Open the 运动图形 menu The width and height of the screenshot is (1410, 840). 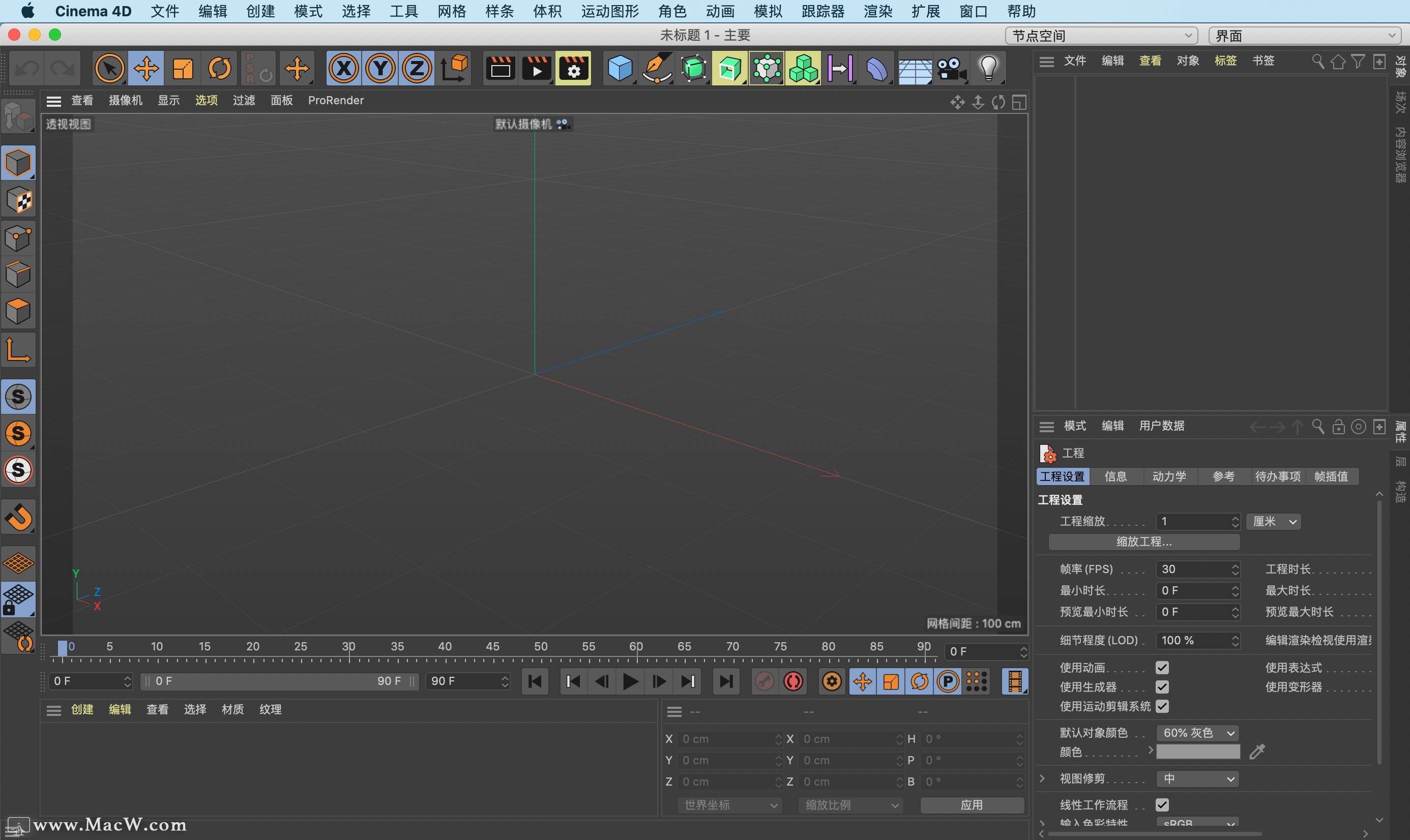[610, 11]
